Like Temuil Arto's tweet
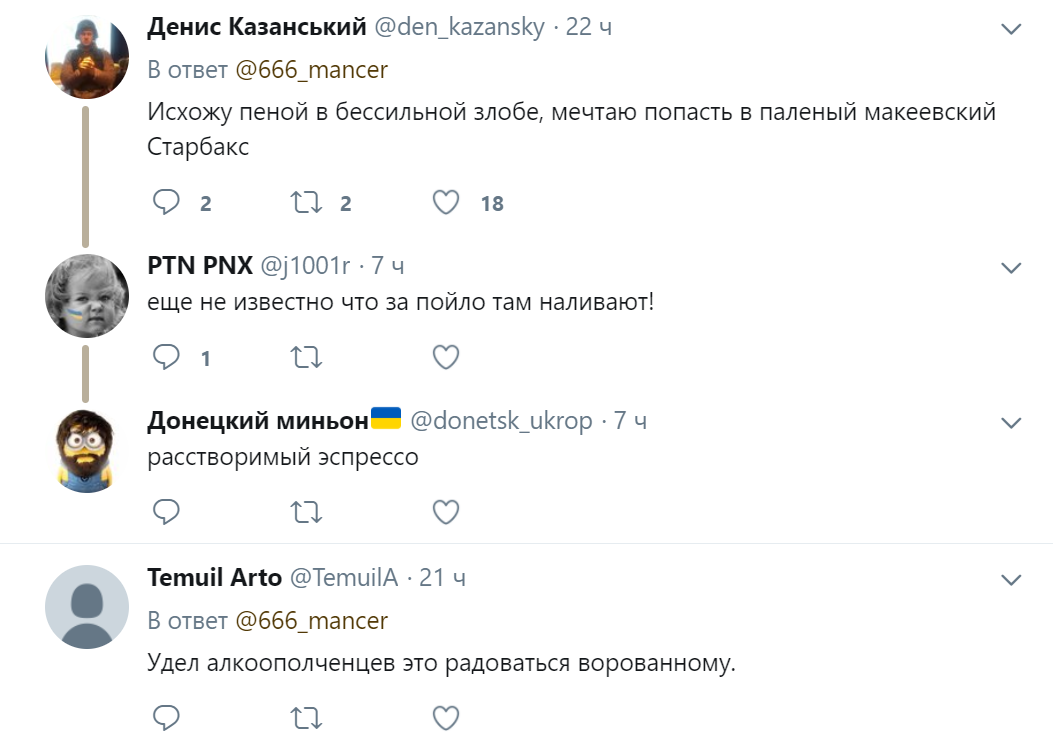The image size is (1053, 741). (x=445, y=717)
